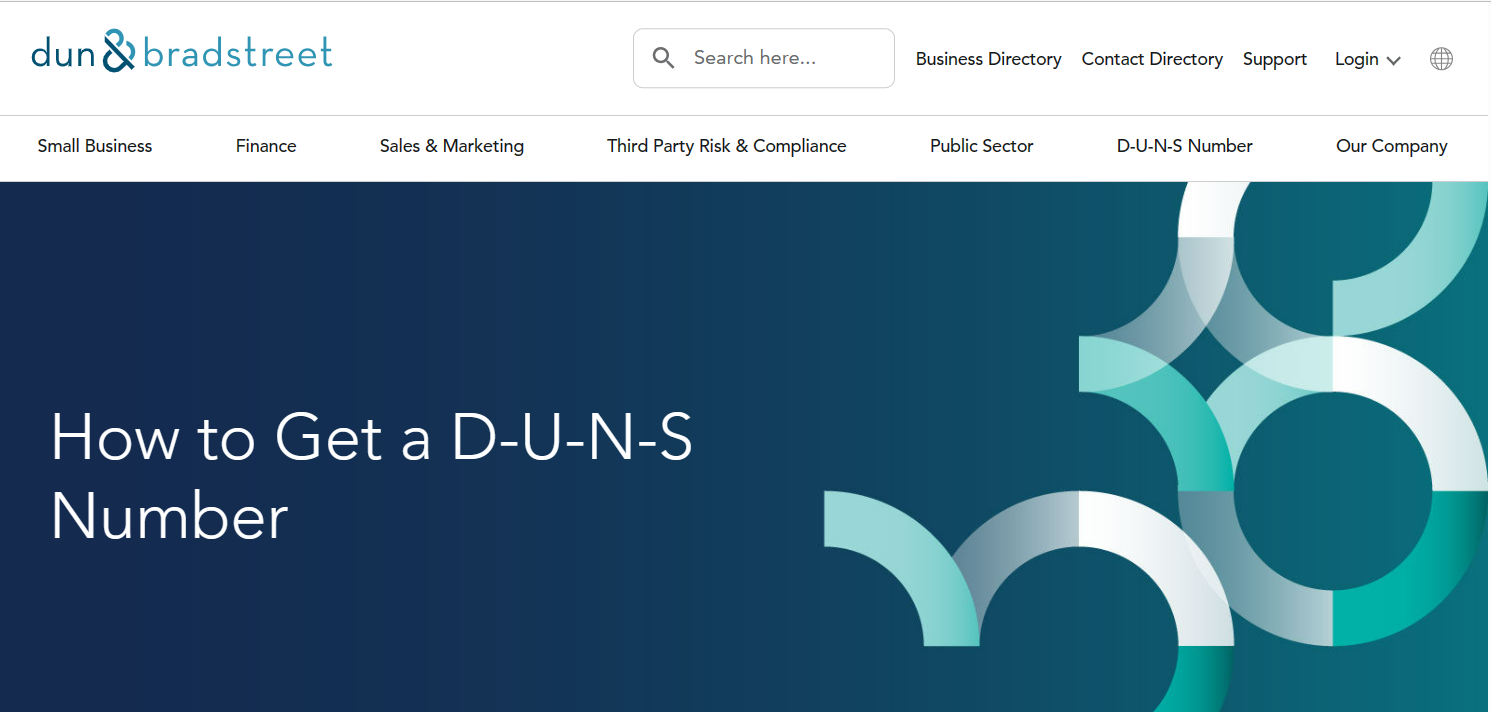Open the Contact Directory page
Image resolution: width=1491 pixels, height=712 pixels.
coord(1151,59)
